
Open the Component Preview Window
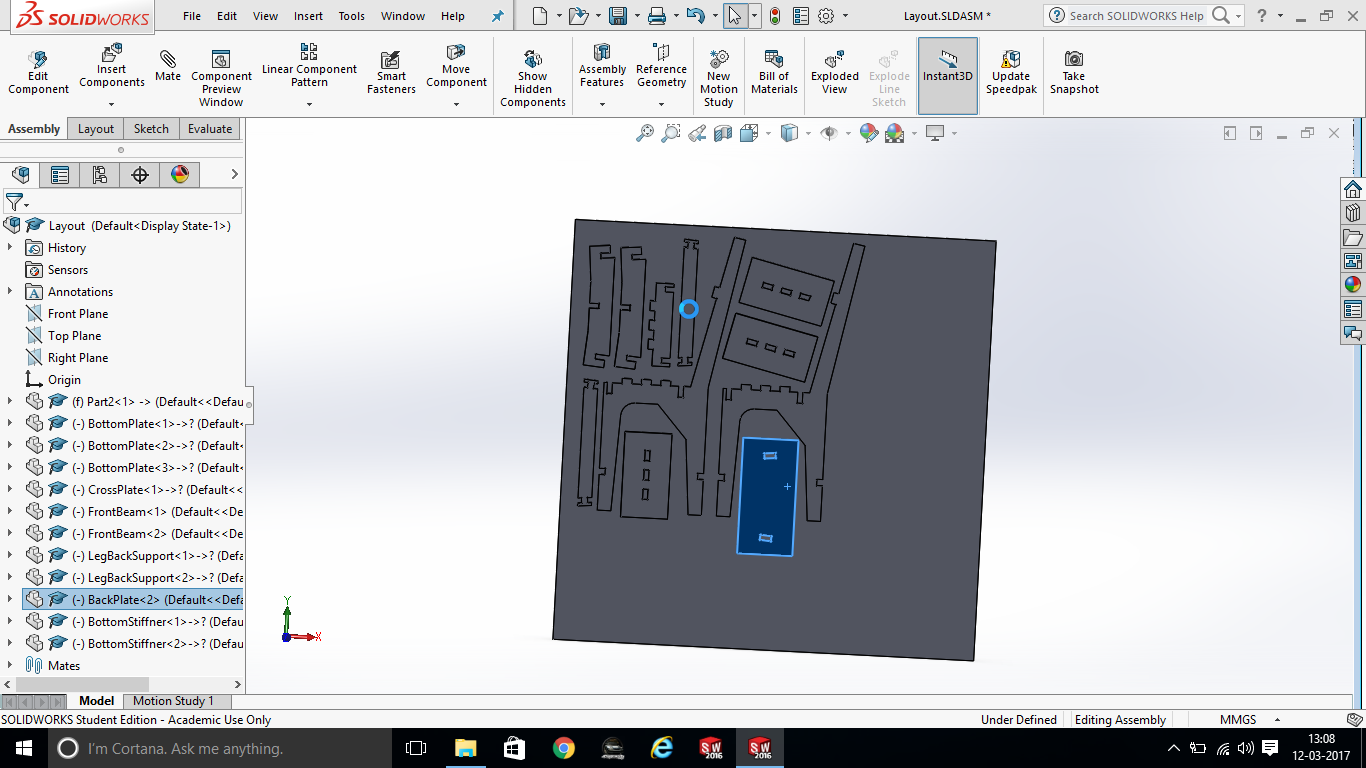pos(221,78)
